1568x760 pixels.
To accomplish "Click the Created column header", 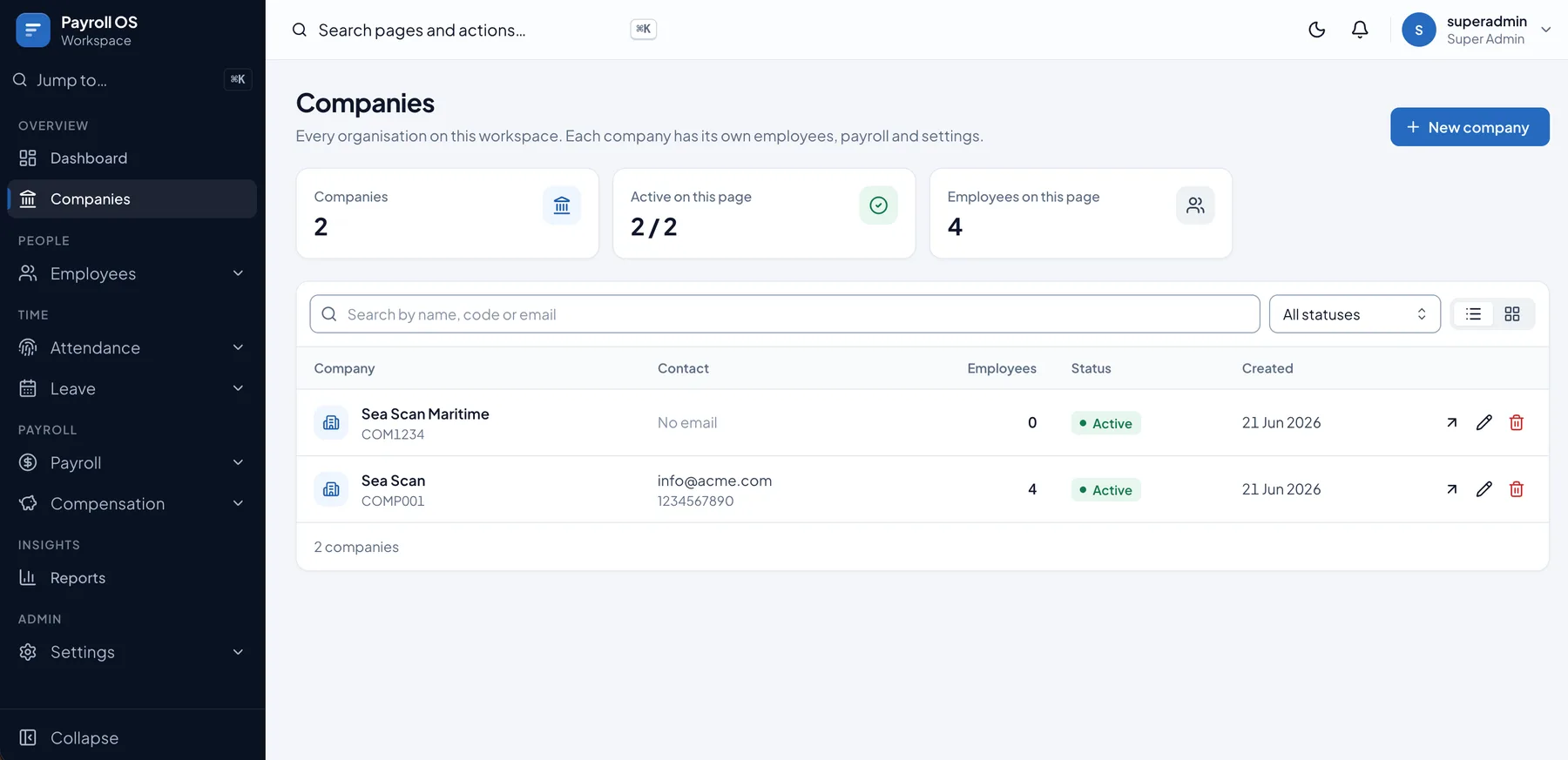I will pyautogui.click(x=1267, y=368).
